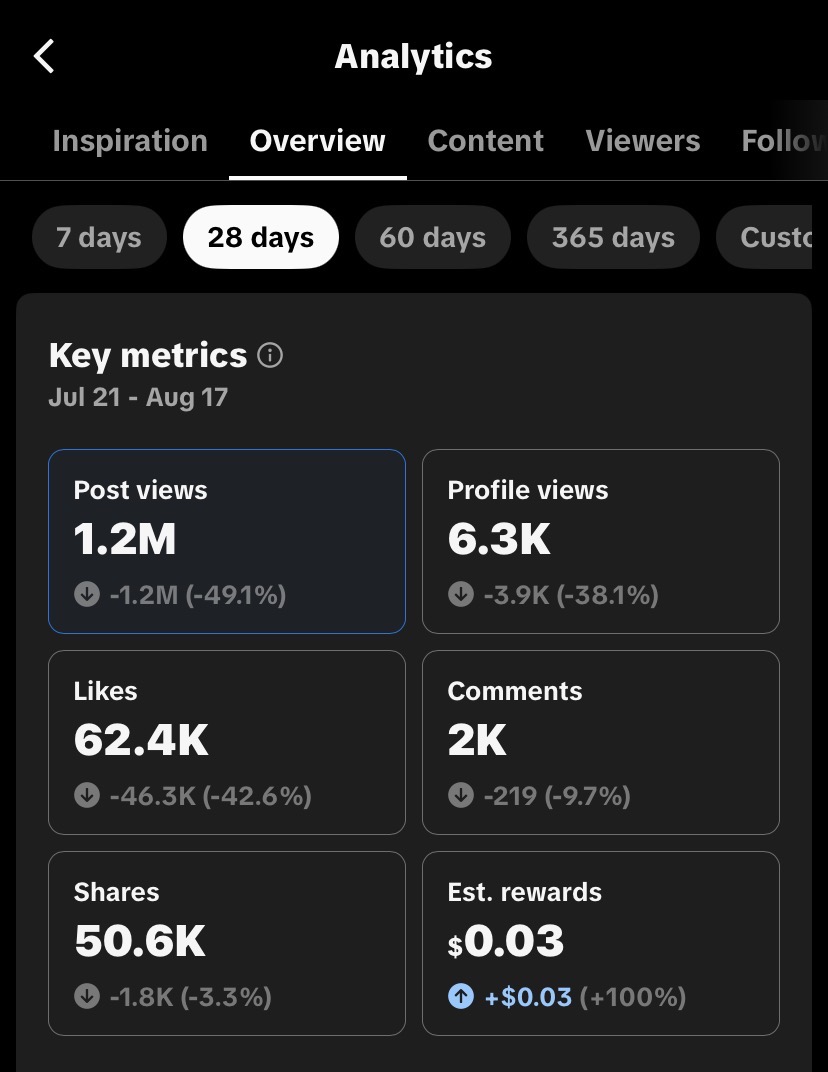828x1072 pixels.
Task: Open the Custom date range chip
Action: (x=764, y=237)
